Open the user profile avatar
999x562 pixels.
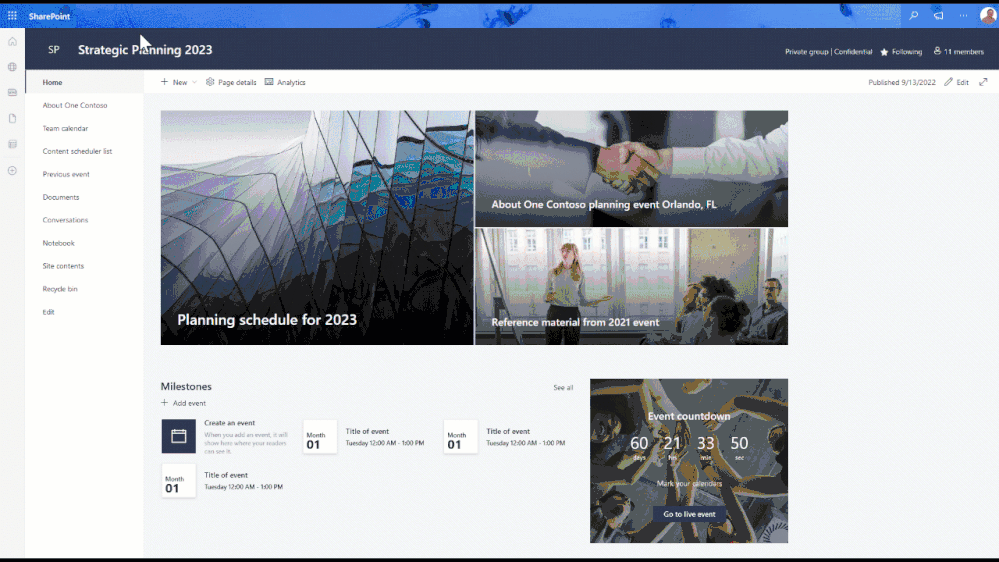[988, 15]
